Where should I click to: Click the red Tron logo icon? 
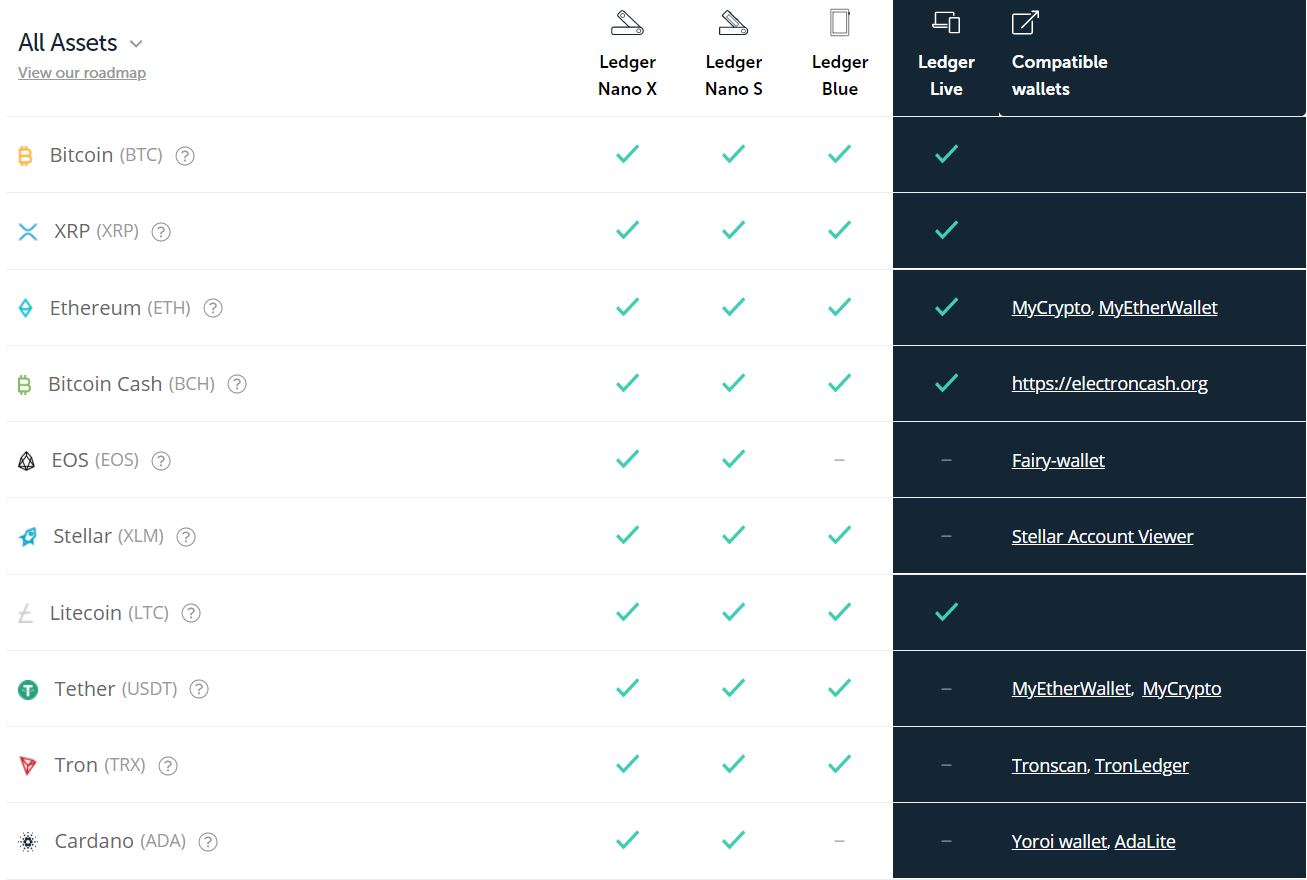[x=28, y=766]
